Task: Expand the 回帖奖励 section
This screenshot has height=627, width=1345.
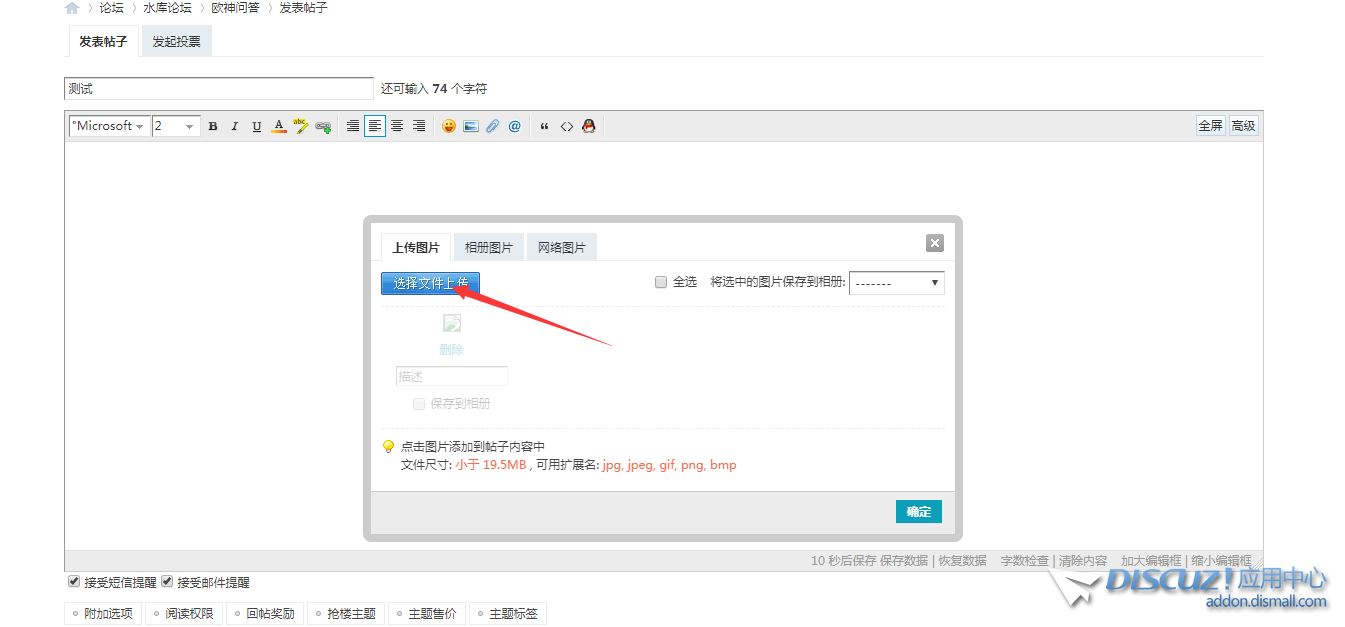Action: point(263,614)
